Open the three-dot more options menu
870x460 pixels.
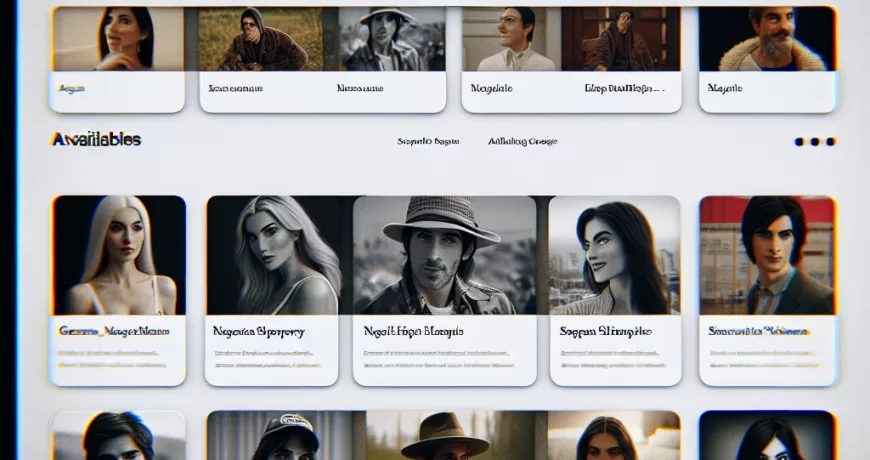click(815, 142)
